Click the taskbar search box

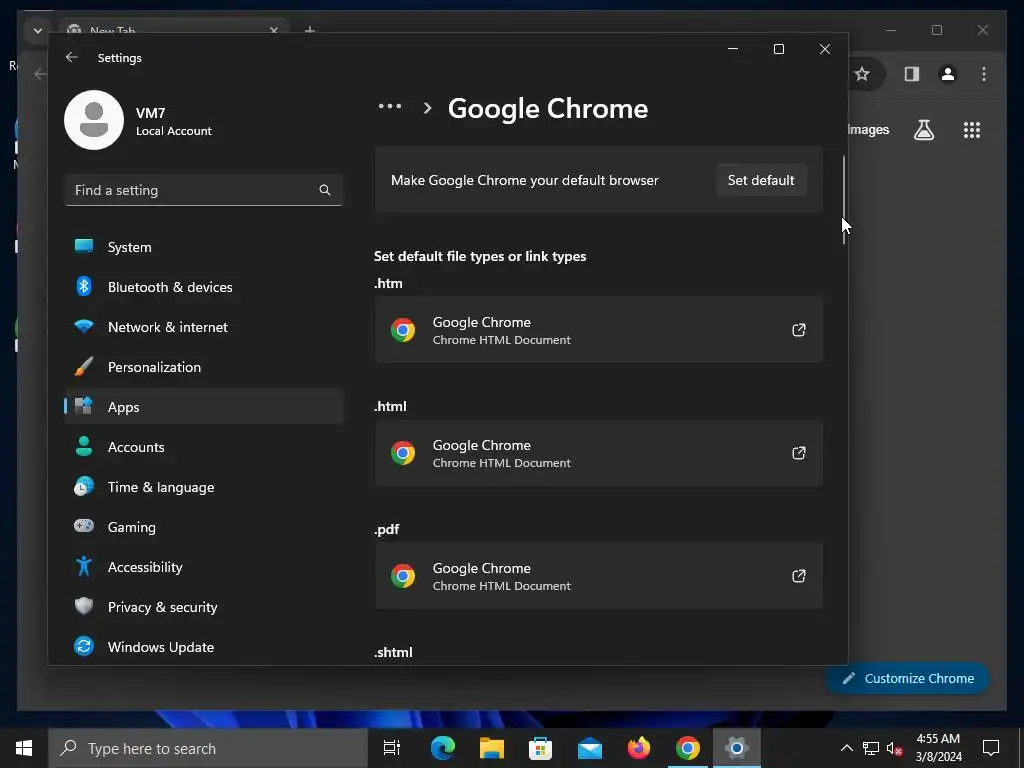pos(208,748)
